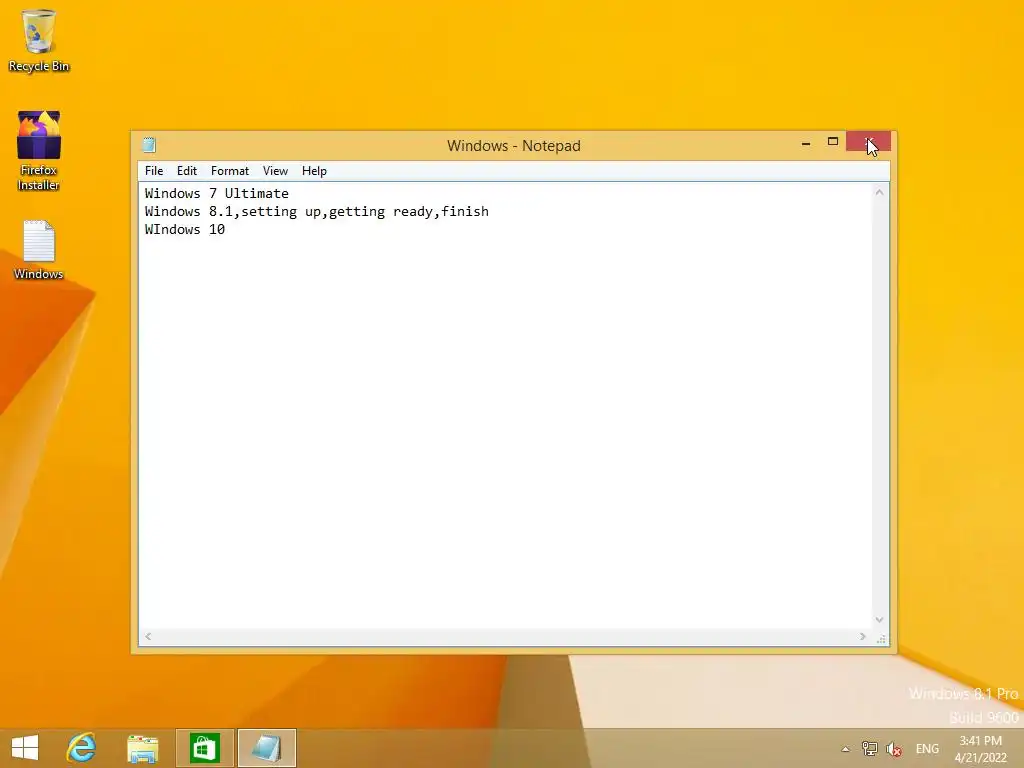Select the Windows text file on desktop
Image resolution: width=1024 pixels, height=768 pixels.
pyautogui.click(x=39, y=250)
